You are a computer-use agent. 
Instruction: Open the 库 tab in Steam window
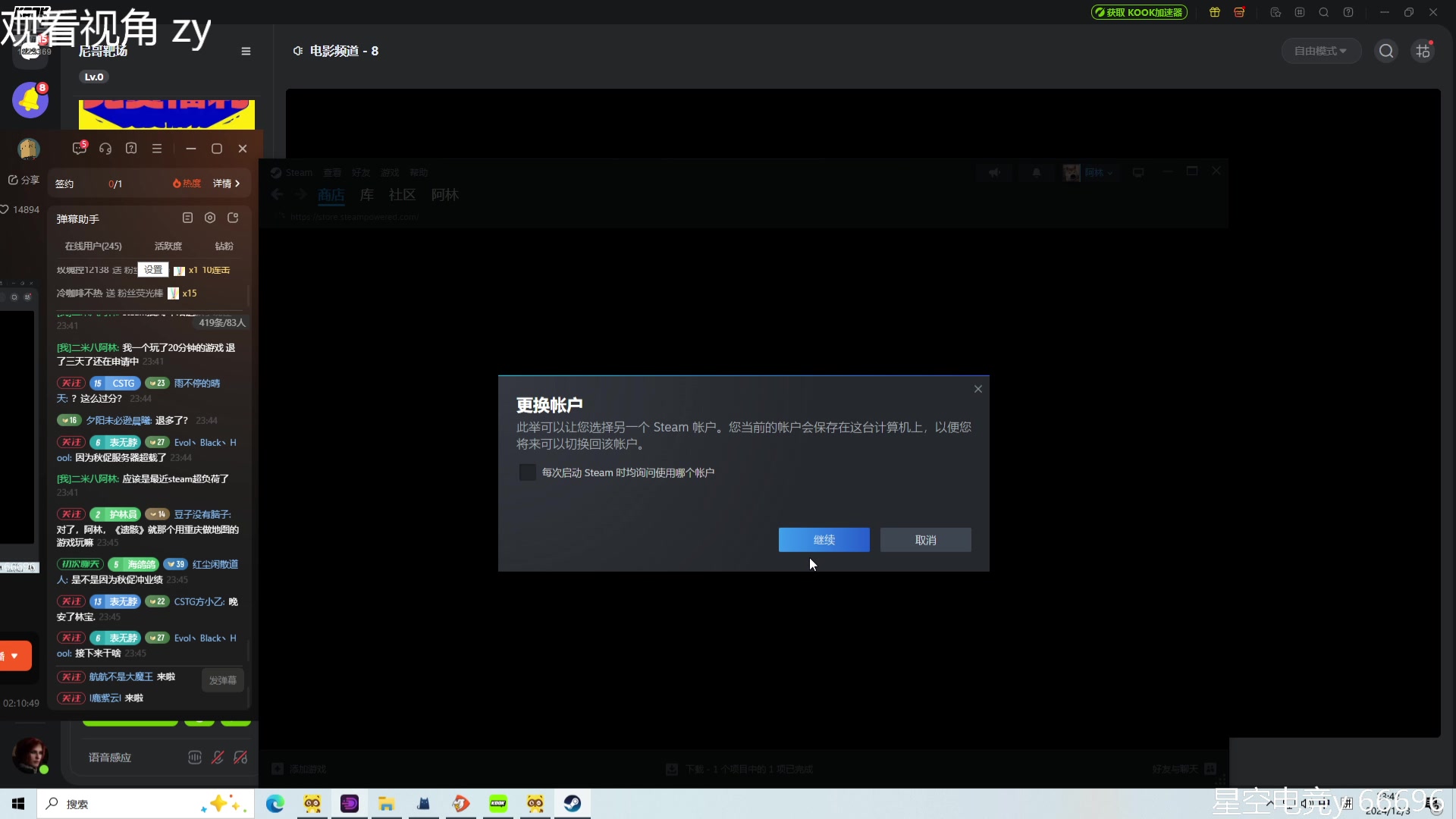pos(367,195)
